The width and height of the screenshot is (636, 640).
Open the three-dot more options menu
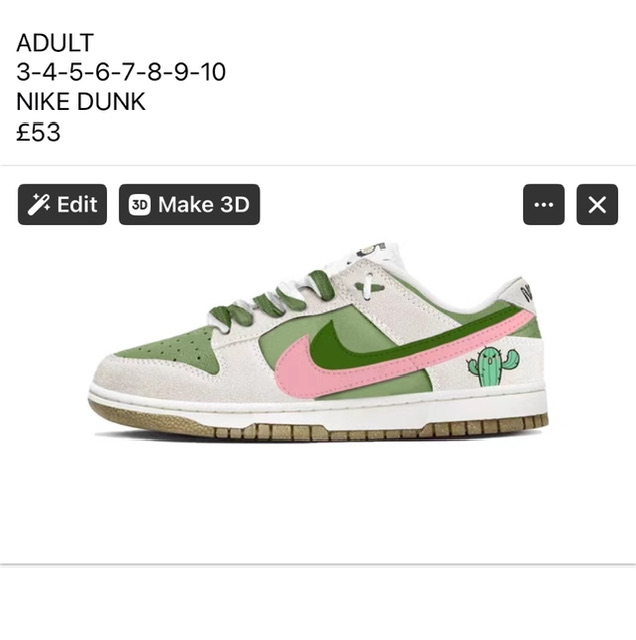[x=544, y=204]
